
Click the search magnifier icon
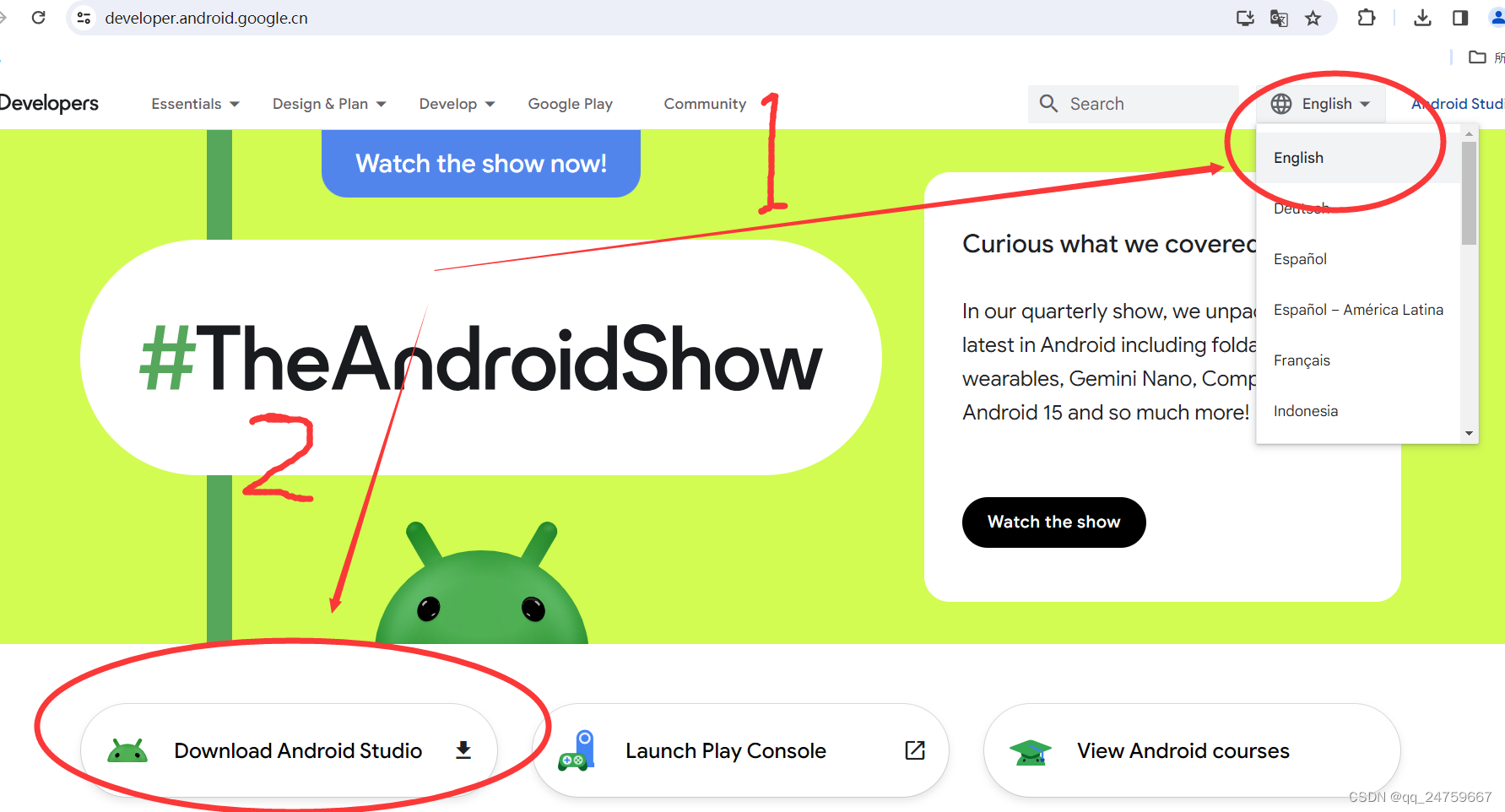(x=1048, y=103)
